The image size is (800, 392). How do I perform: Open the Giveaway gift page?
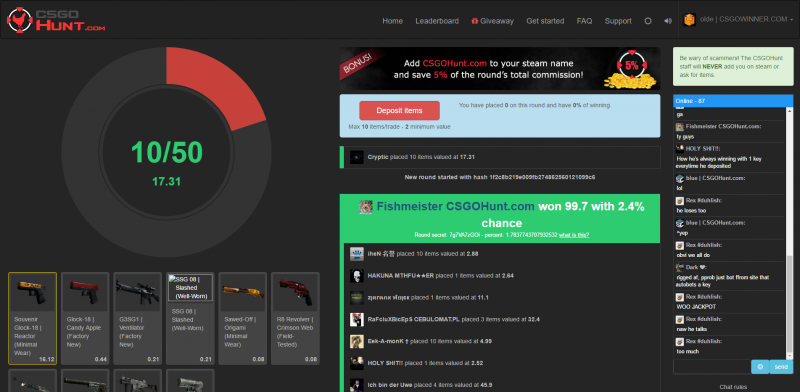click(492, 21)
